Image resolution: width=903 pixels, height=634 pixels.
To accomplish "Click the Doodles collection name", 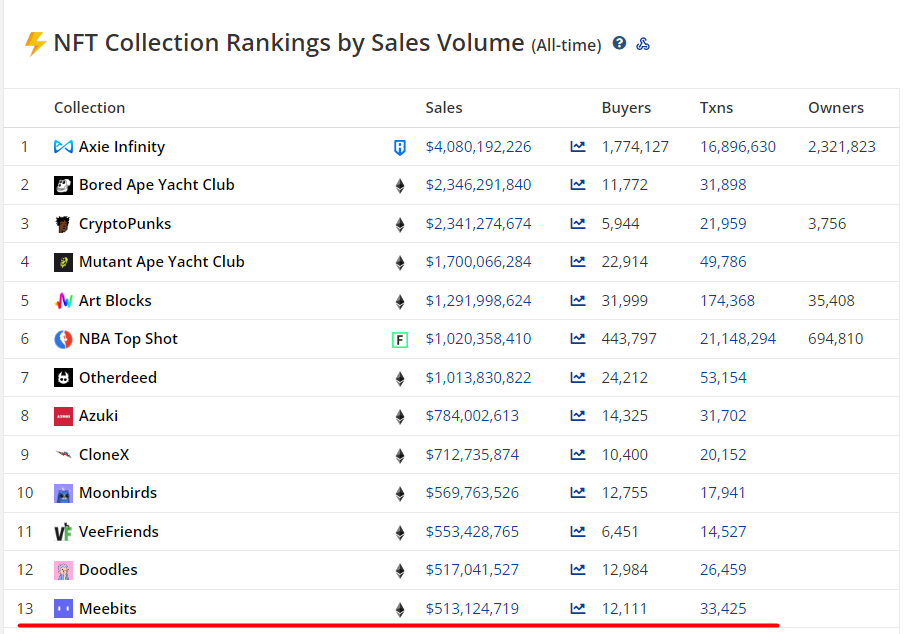I will point(108,570).
